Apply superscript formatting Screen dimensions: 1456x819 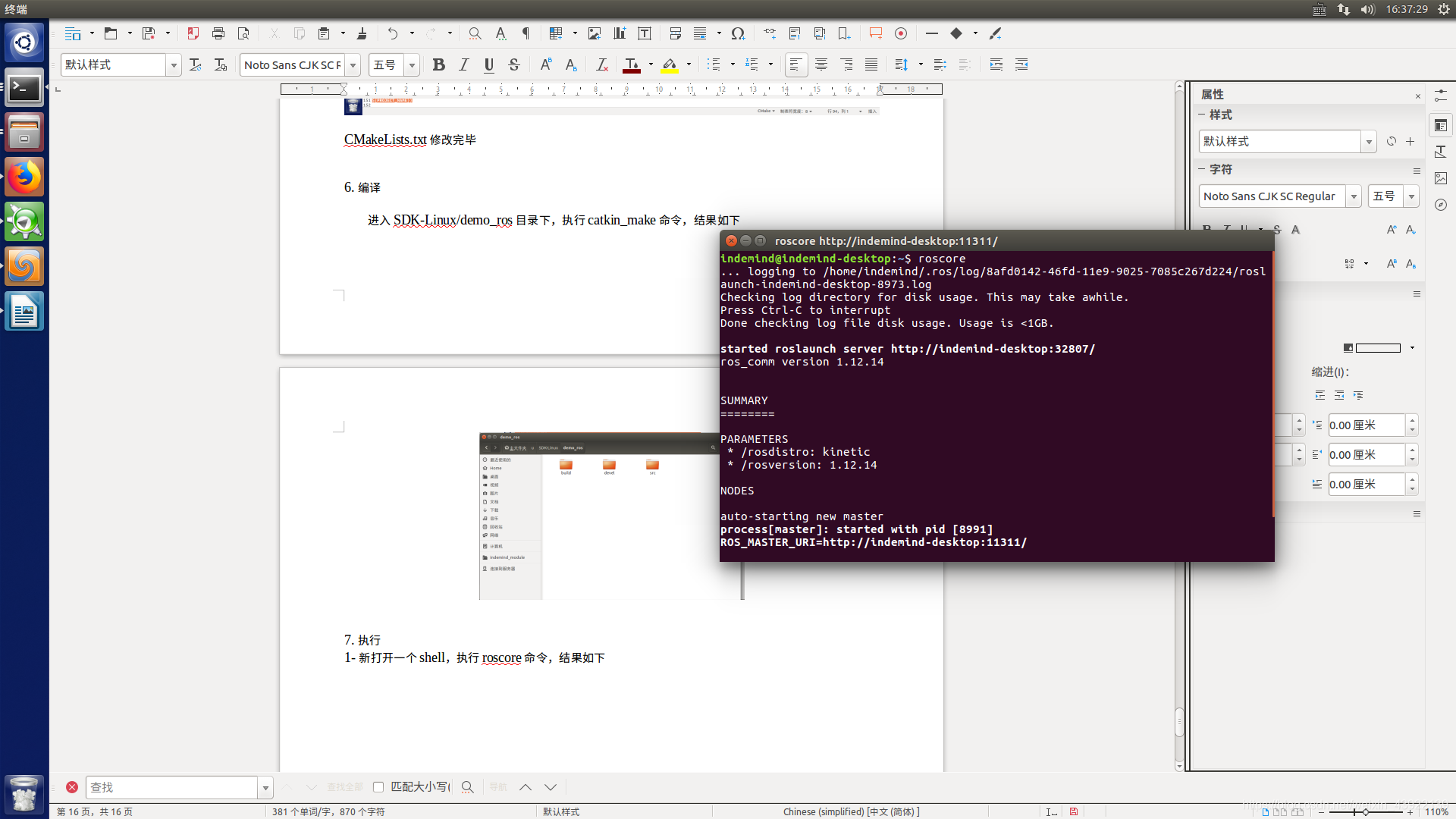pos(546,65)
